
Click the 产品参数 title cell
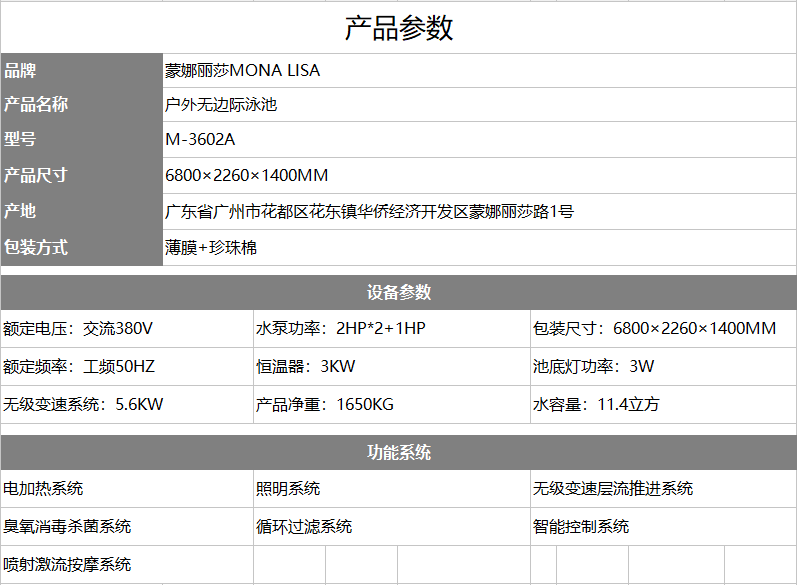point(398,28)
